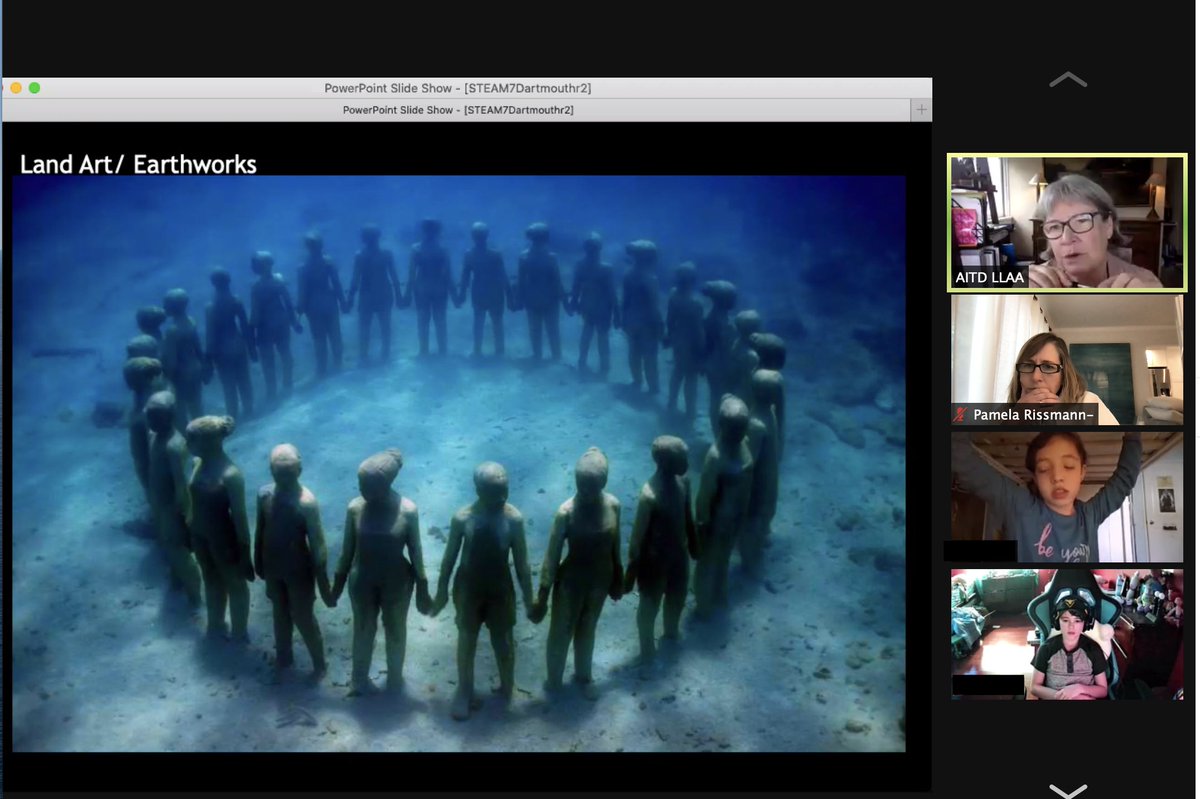1200x799 pixels.
Task: Click the yellow minimize button of PowerPoint window
Action: 16,88
